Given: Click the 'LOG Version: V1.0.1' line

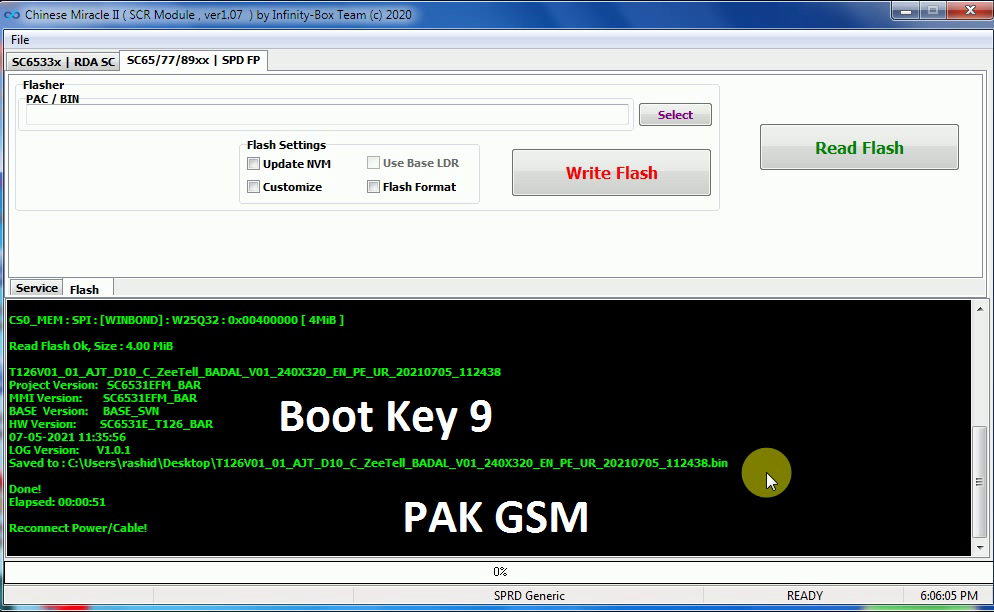Looking at the screenshot, I should click(70, 450).
